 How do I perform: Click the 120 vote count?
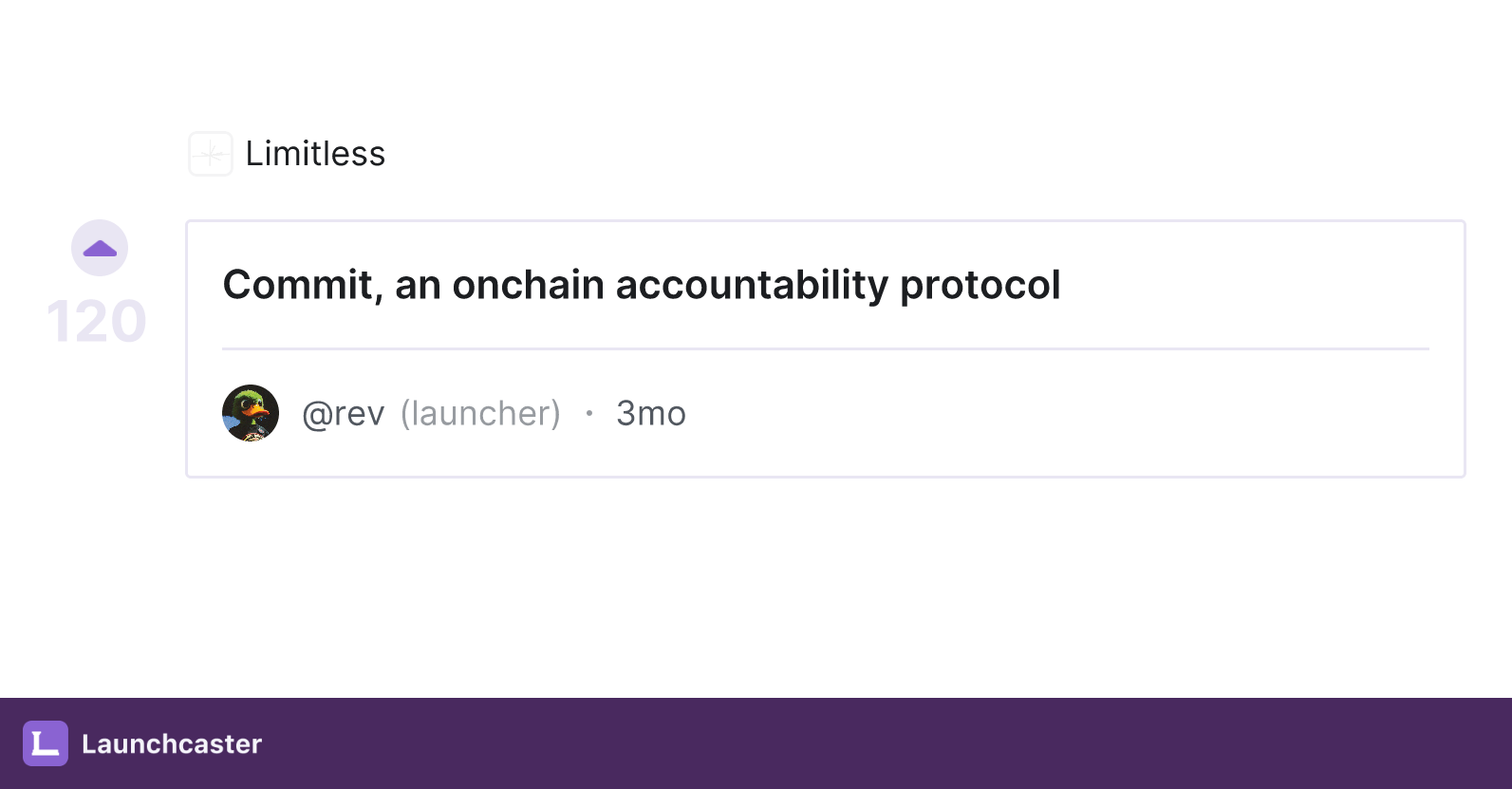point(97,321)
